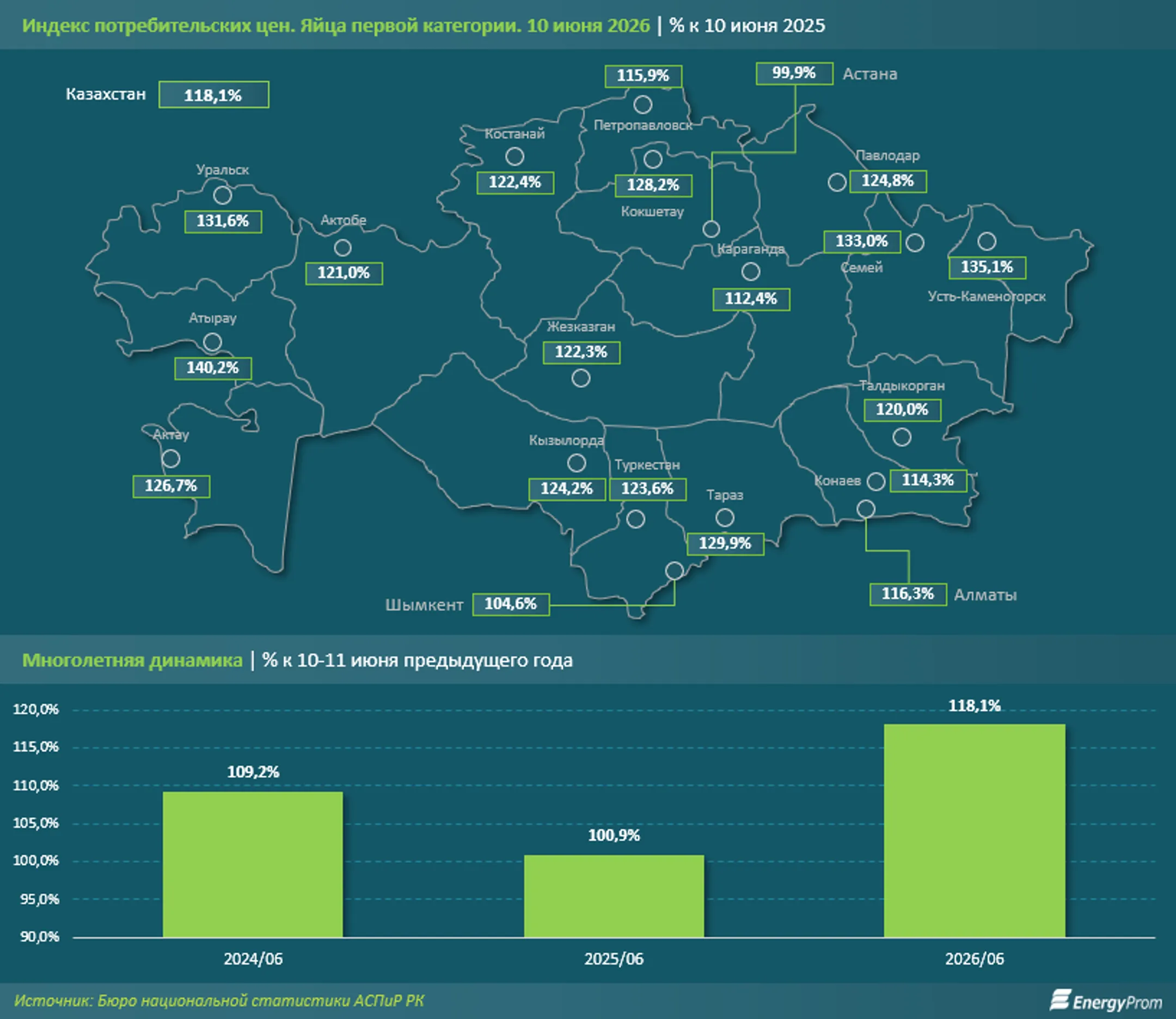
Task: Select the 2026/06 green bar
Action: click(x=974, y=831)
